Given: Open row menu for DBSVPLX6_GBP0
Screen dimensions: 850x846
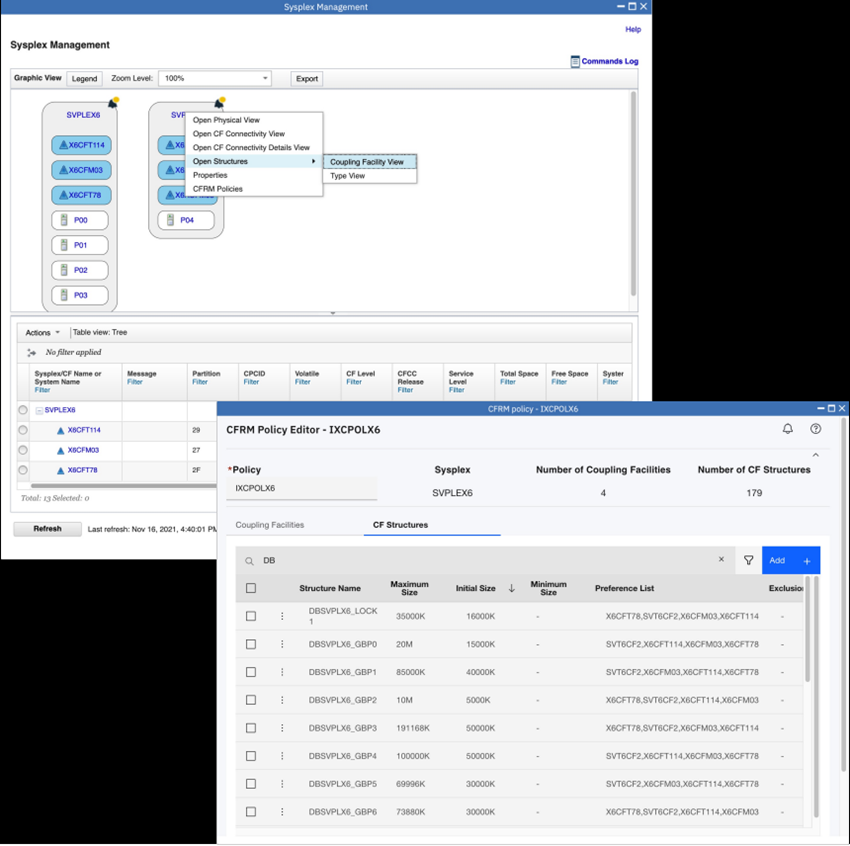Looking at the screenshot, I should [282, 644].
